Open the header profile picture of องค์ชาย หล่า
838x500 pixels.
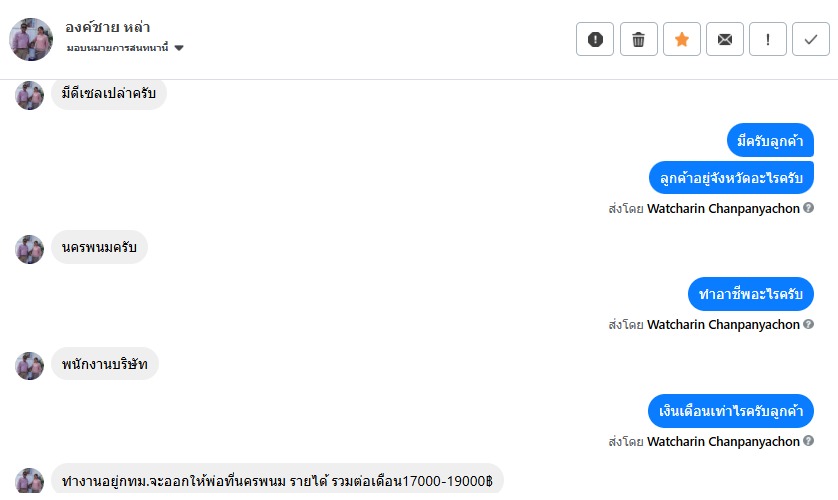[x=30, y=39]
